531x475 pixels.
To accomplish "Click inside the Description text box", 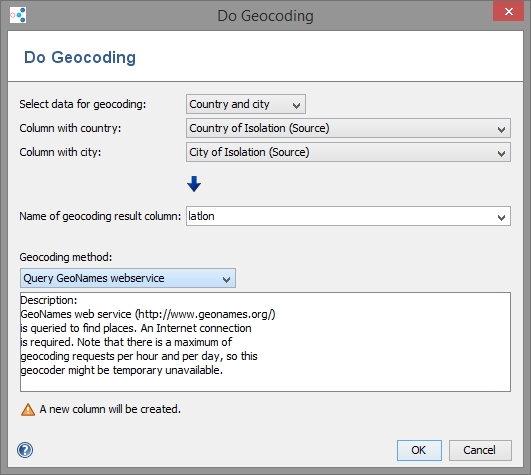I will (x=265, y=342).
